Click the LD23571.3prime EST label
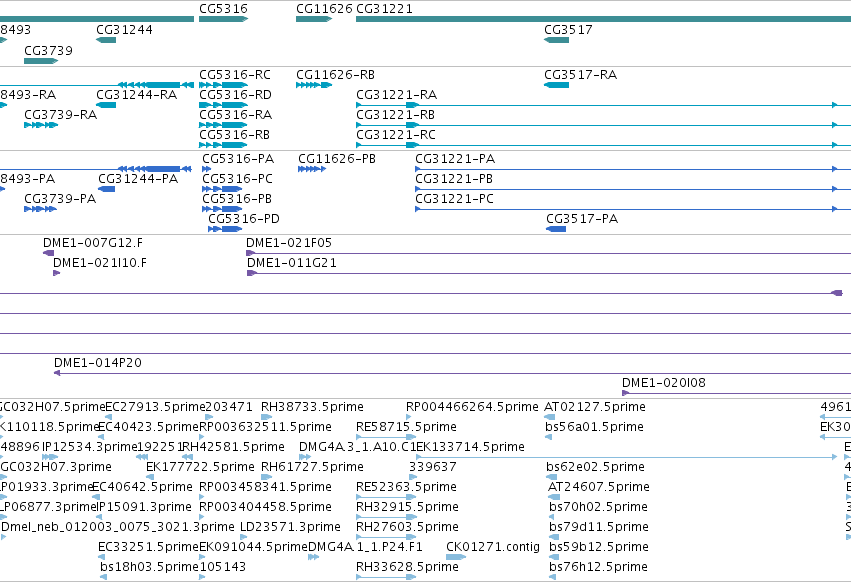This screenshot has height=582, width=851. pyautogui.click(x=290, y=528)
